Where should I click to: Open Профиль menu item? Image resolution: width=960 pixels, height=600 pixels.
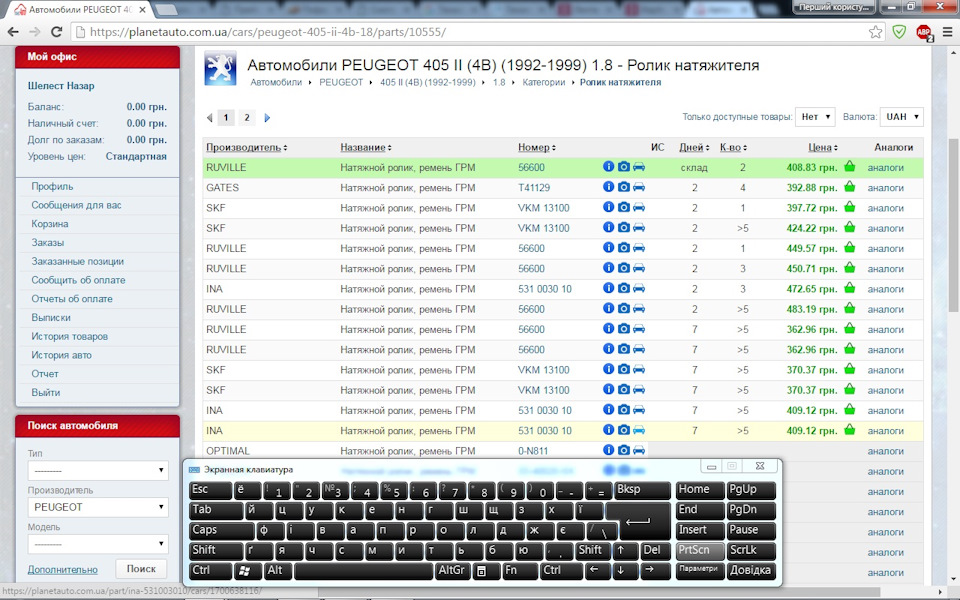click(x=52, y=186)
